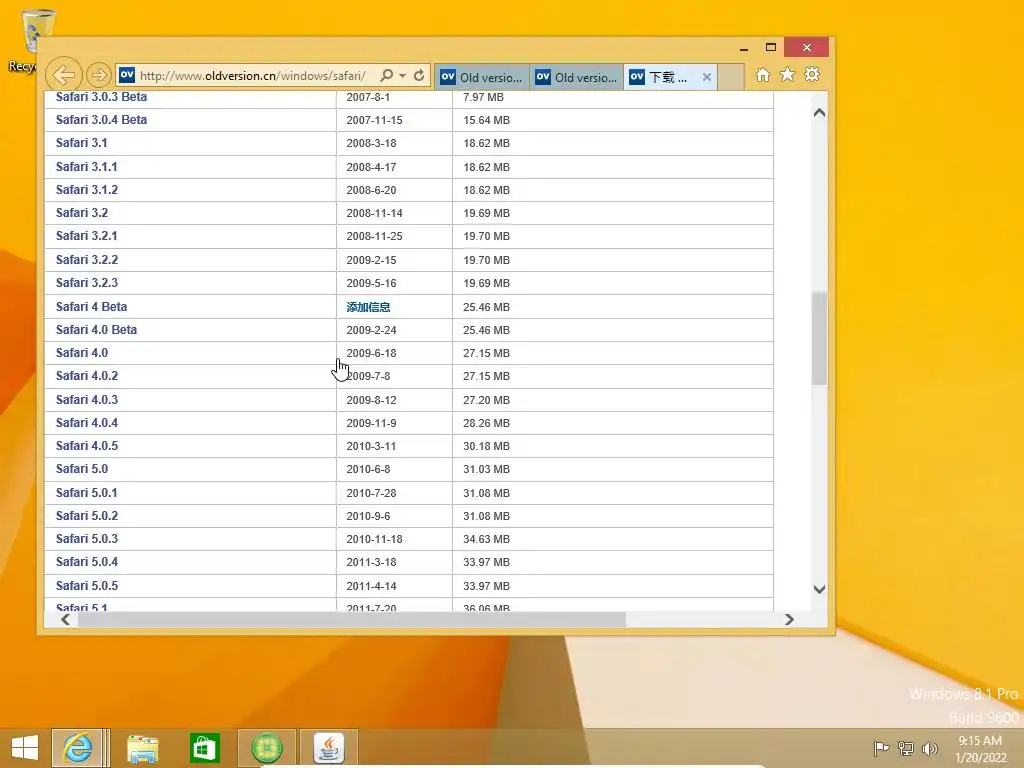Open the volume speaker tray icon

[x=929, y=748]
